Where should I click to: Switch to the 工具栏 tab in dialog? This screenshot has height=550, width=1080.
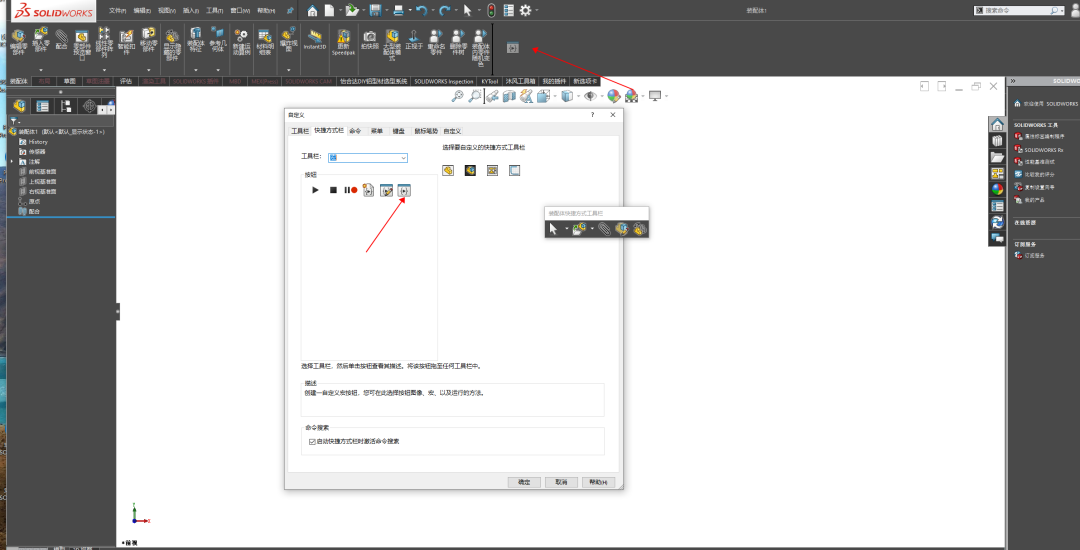tap(299, 130)
